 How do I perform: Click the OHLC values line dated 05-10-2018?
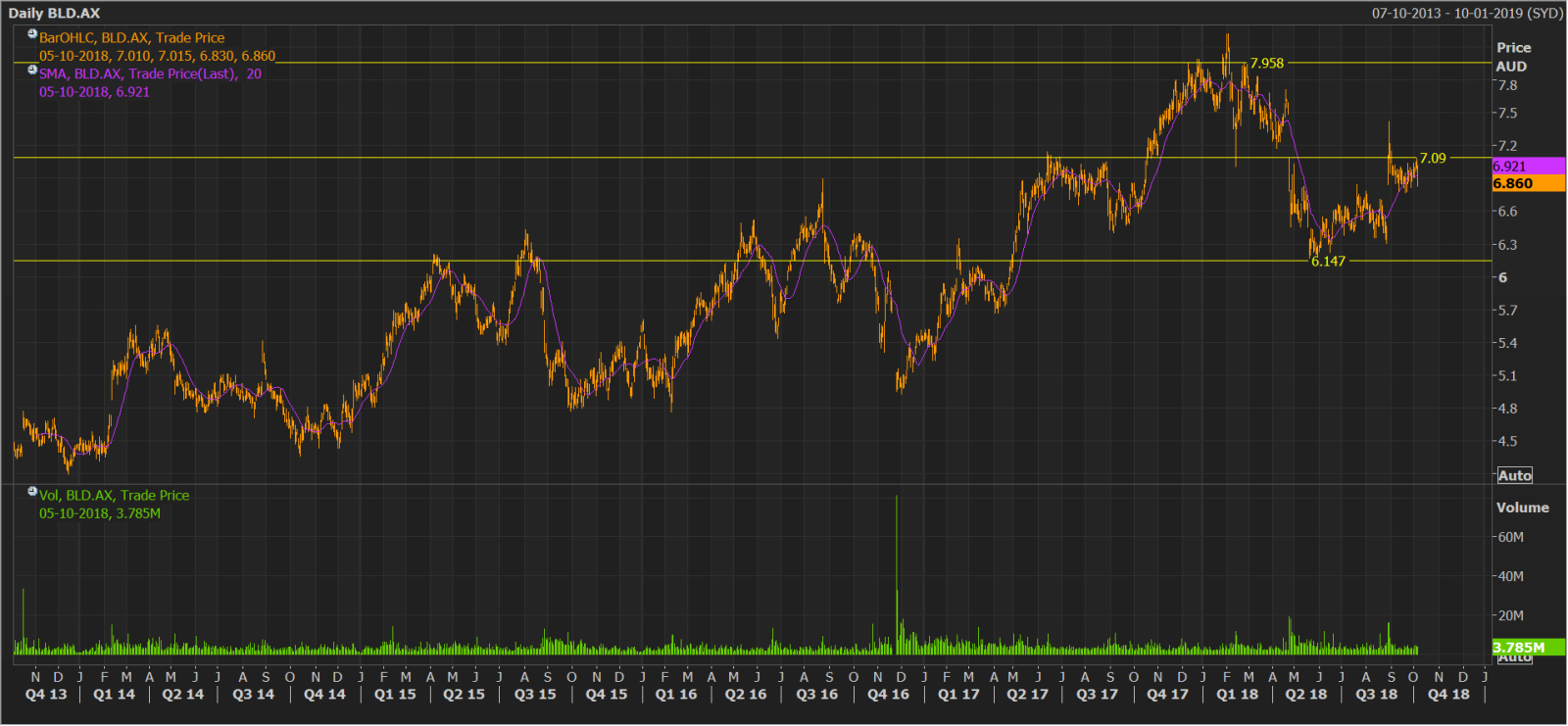(157, 56)
